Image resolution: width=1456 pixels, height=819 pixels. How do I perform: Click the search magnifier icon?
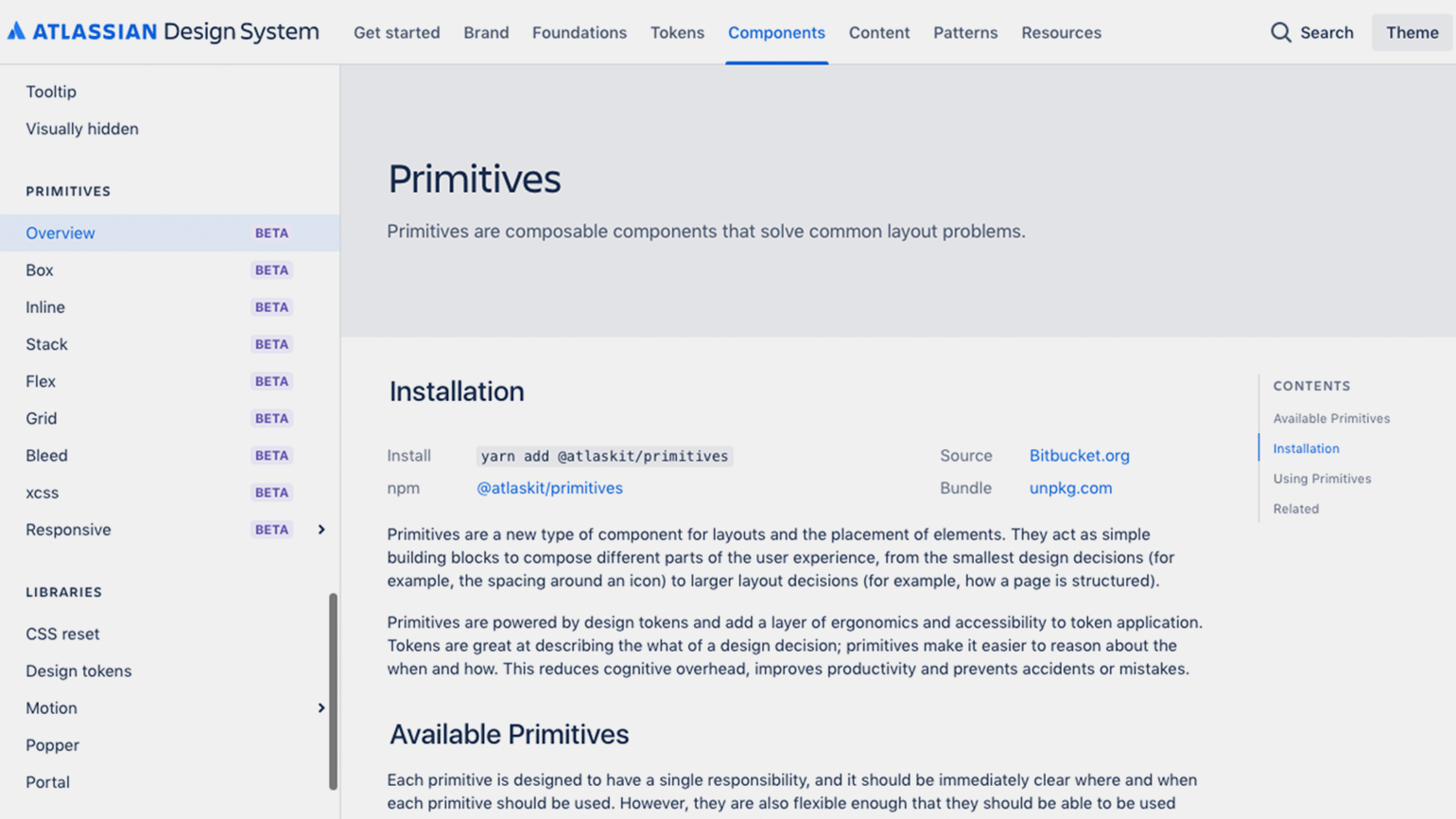click(x=1280, y=32)
